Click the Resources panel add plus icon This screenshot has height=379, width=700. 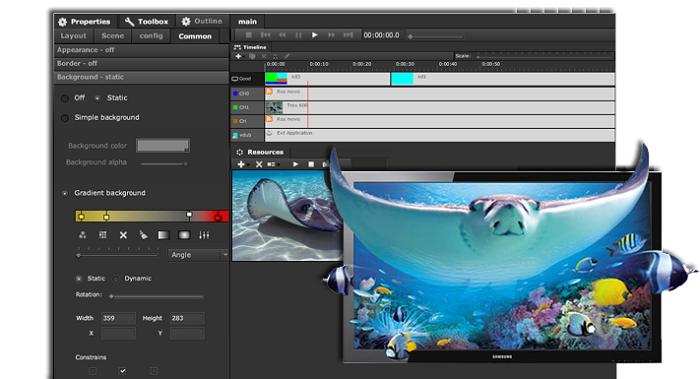click(x=241, y=164)
